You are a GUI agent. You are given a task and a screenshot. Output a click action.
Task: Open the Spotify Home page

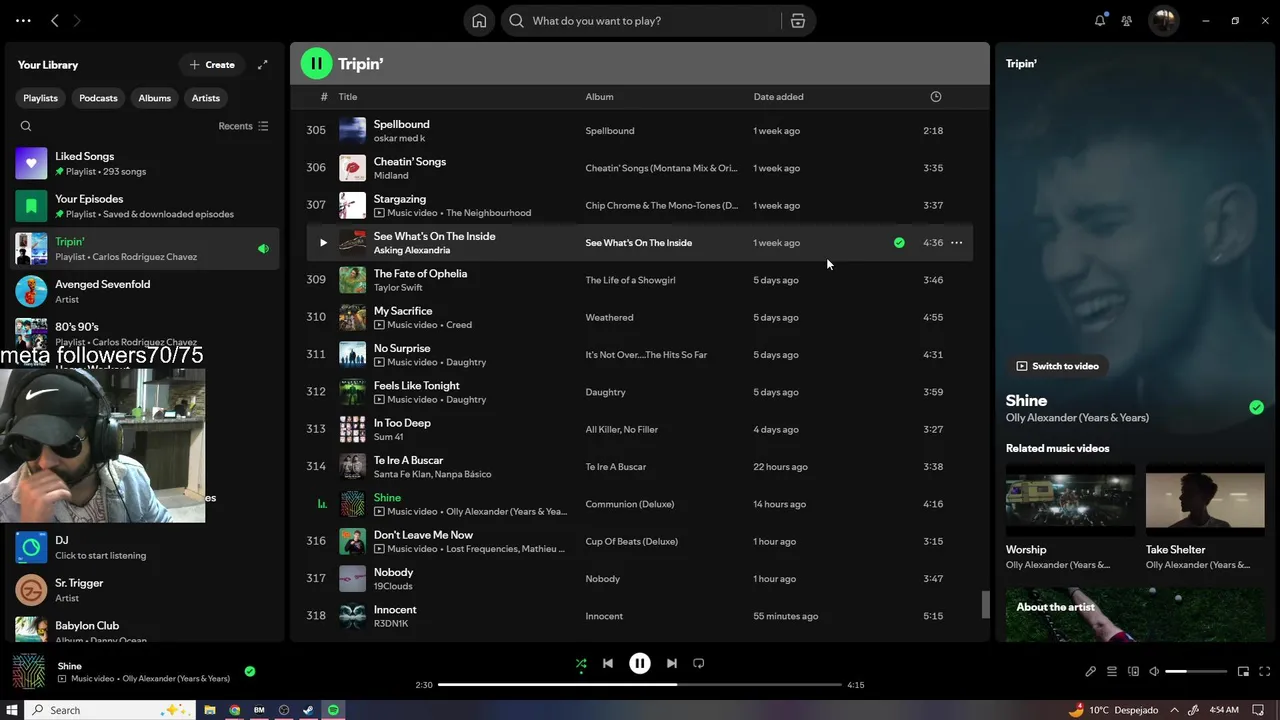(x=479, y=21)
